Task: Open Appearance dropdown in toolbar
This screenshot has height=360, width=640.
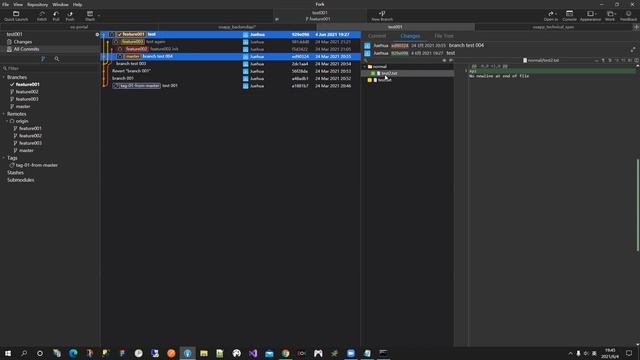Action: (x=590, y=16)
